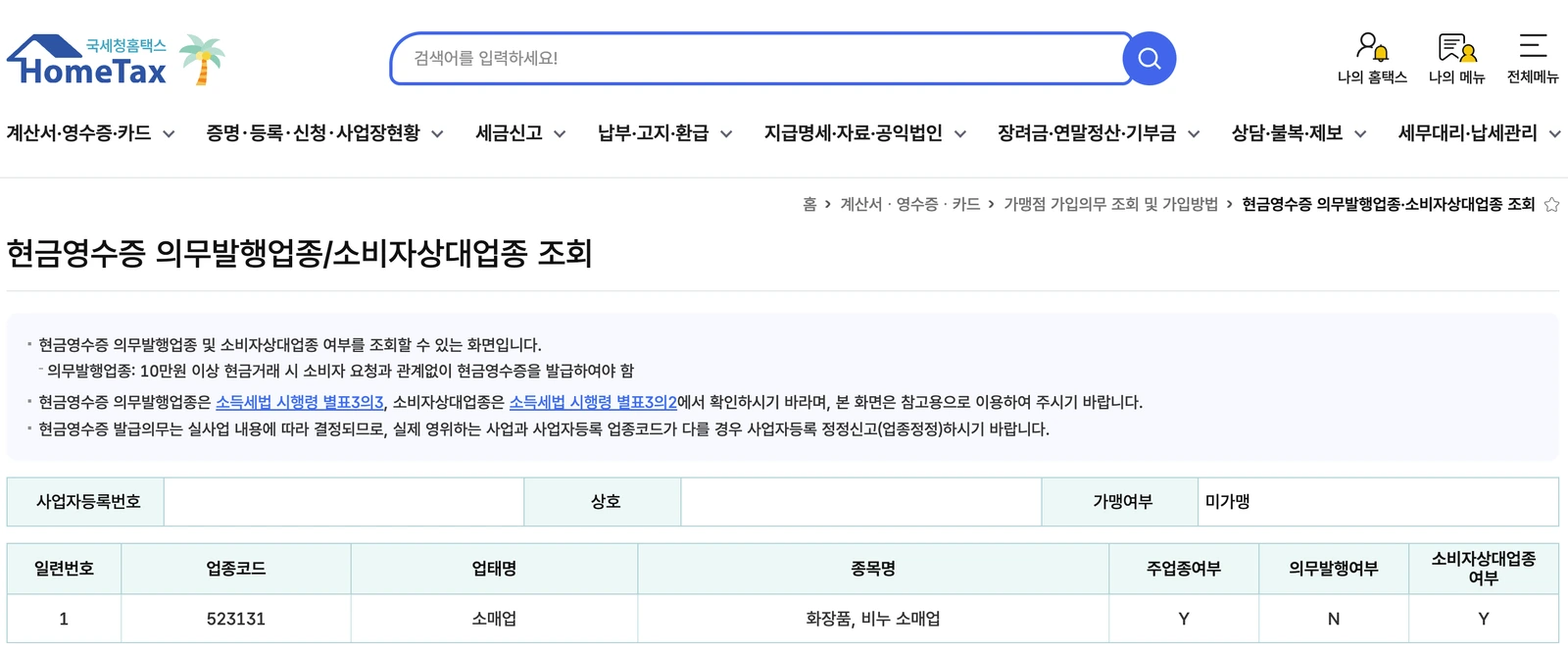Click the HomeTax logo
This screenshot has height=652, width=1568.
click(x=87, y=61)
